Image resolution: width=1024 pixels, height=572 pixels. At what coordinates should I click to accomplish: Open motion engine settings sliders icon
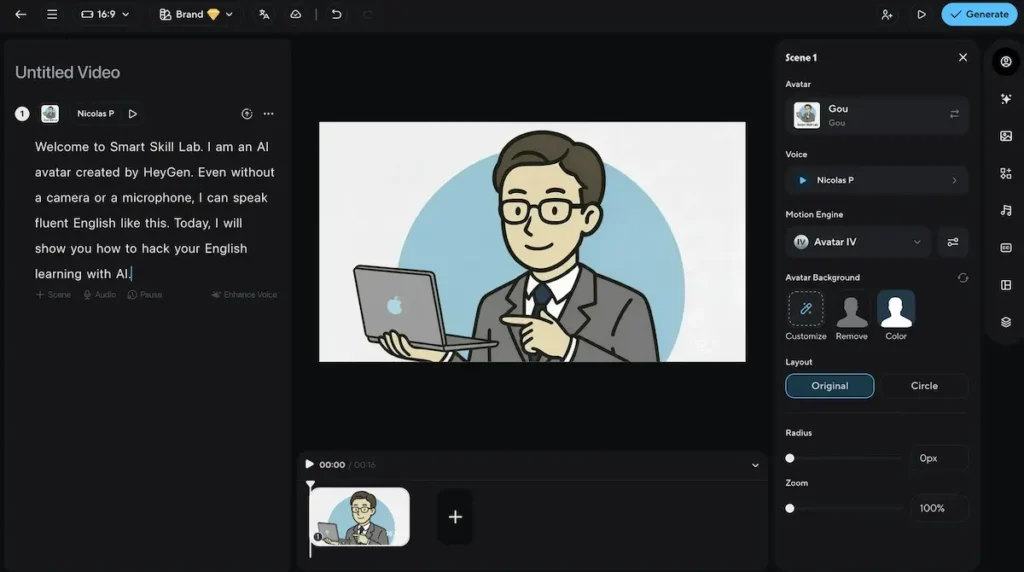pos(953,242)
